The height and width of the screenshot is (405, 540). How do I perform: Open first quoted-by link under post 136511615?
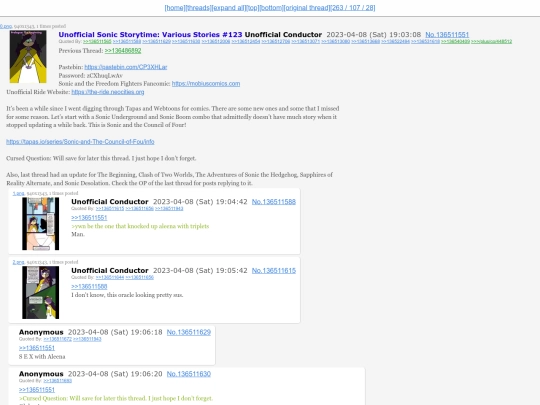[x=110, y=278]
